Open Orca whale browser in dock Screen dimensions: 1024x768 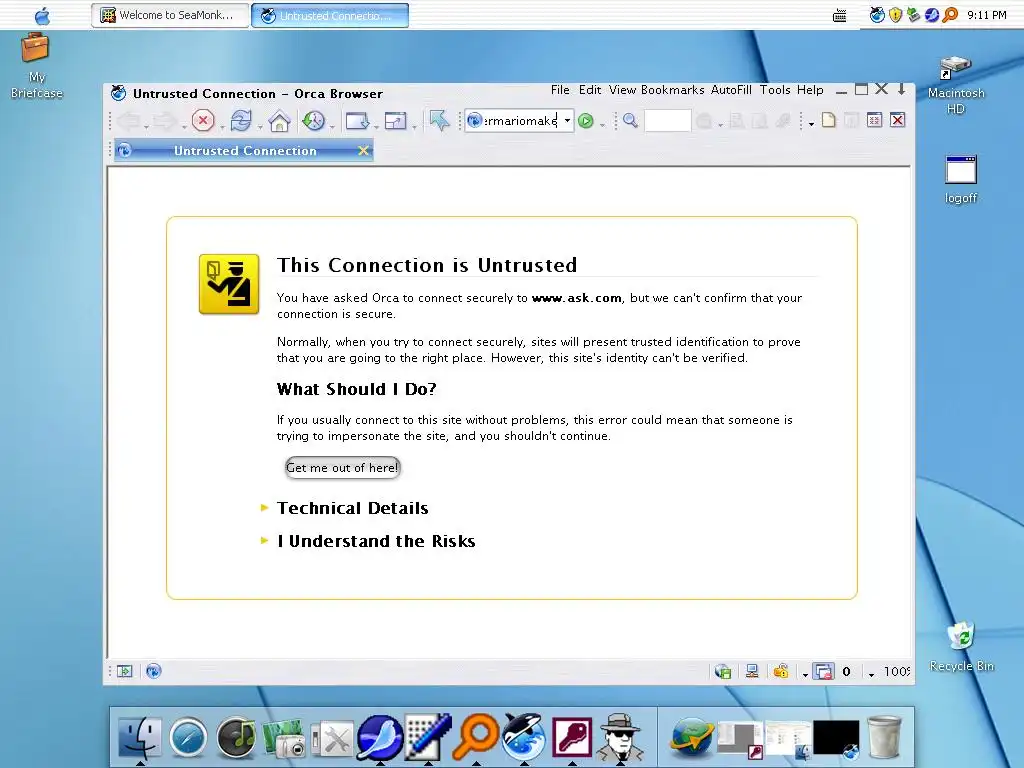point(524,737)
